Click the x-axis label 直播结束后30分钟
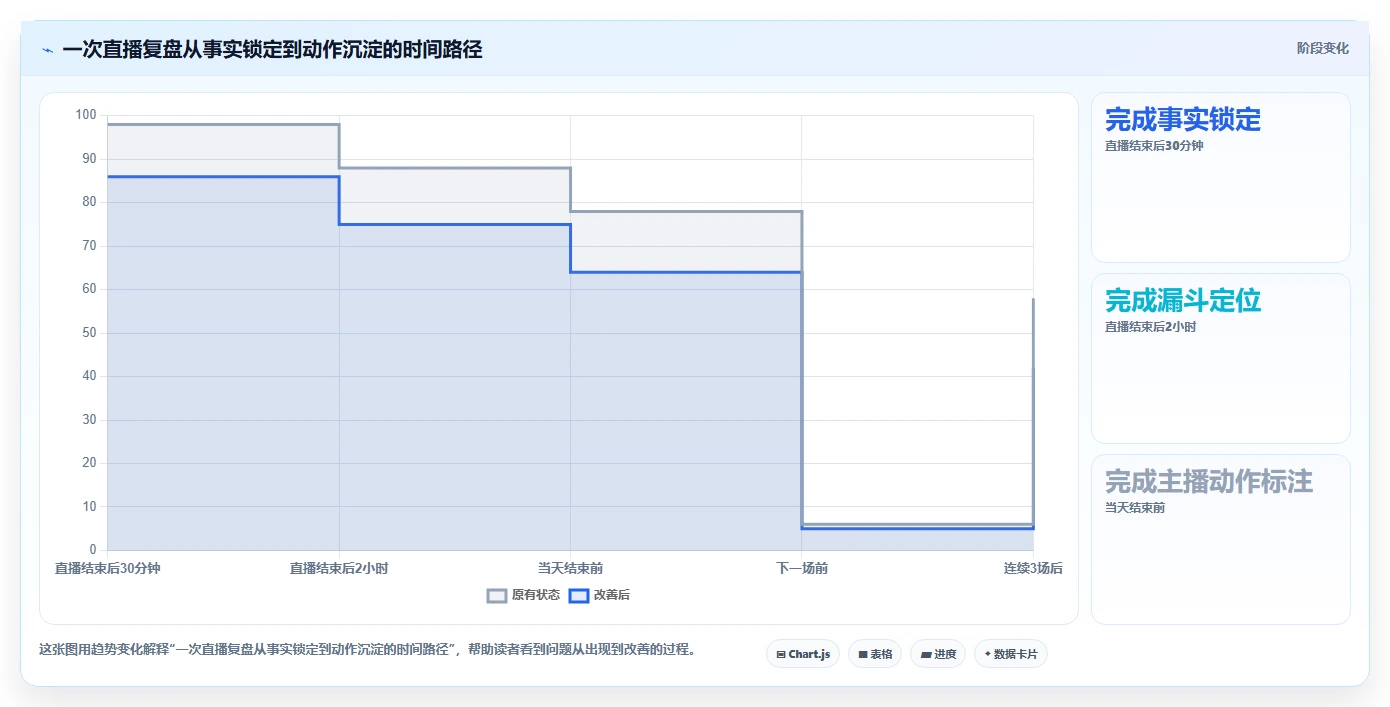Viewport: 1390px width, 707px height. point(108,568)
